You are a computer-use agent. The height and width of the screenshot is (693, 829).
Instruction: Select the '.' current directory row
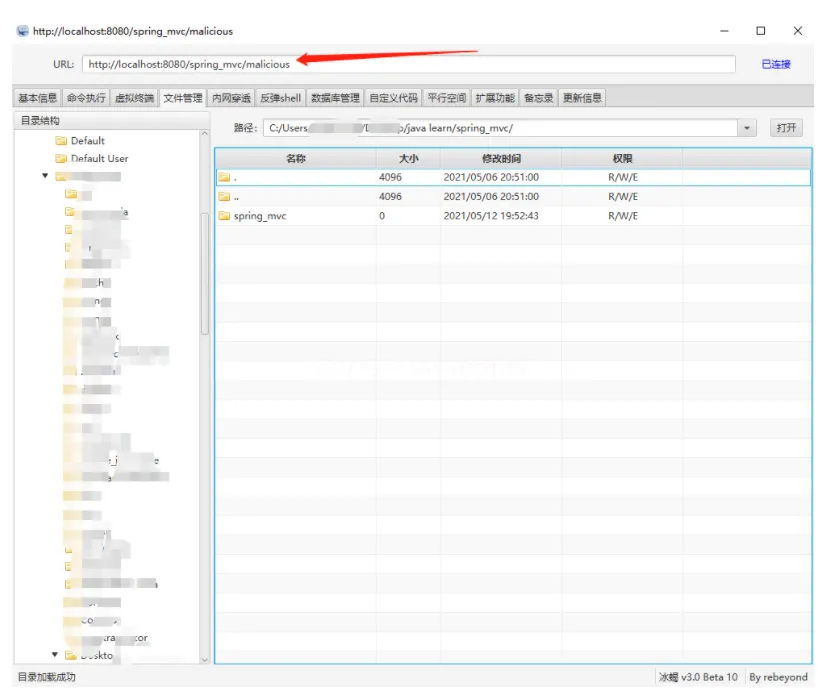(513, 177)
